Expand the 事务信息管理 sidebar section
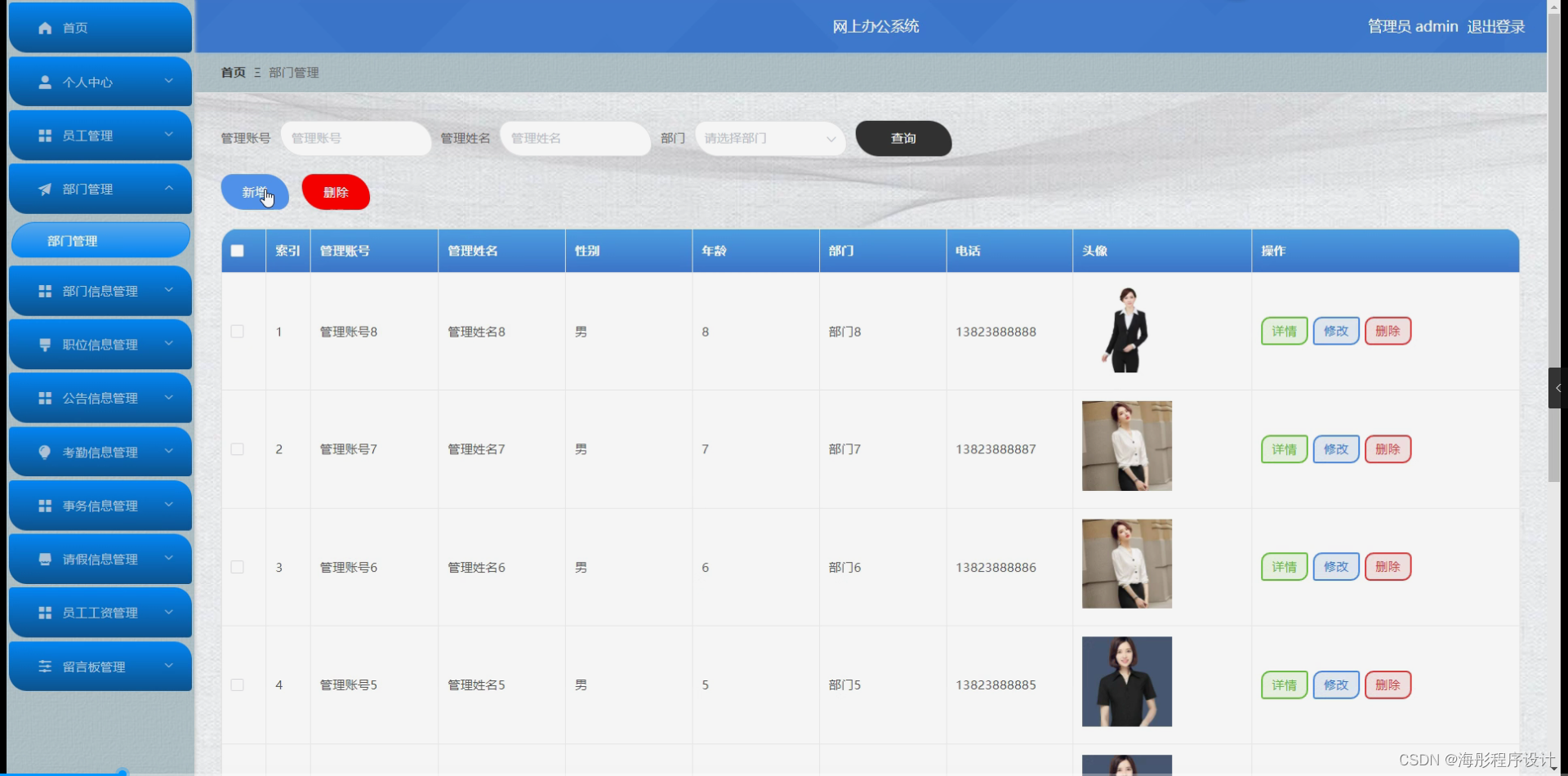1568x776 pixels. tap(169, 505)
